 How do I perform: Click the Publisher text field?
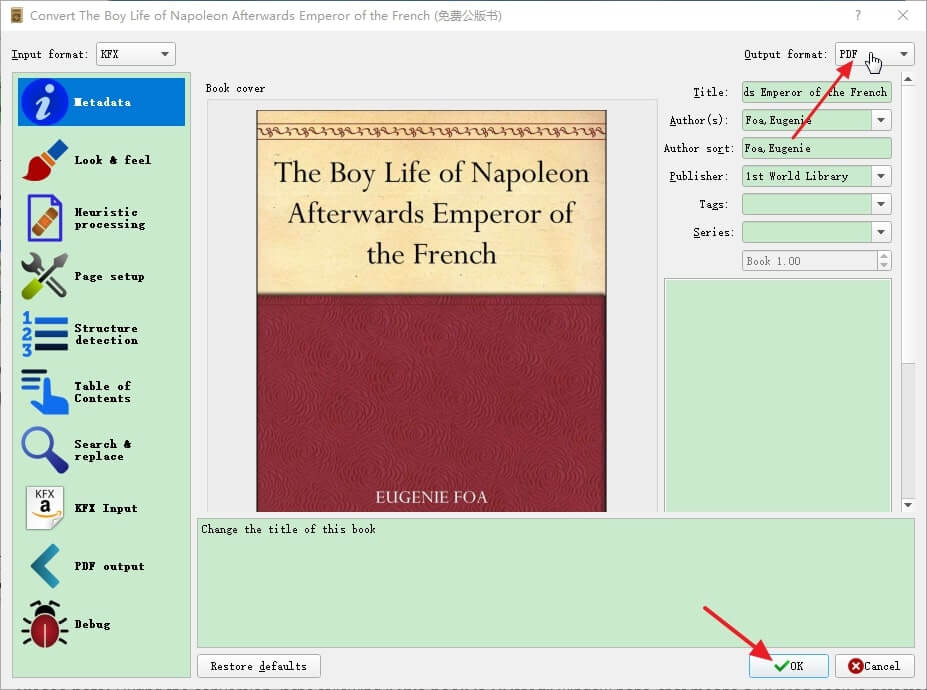point(807,176)
